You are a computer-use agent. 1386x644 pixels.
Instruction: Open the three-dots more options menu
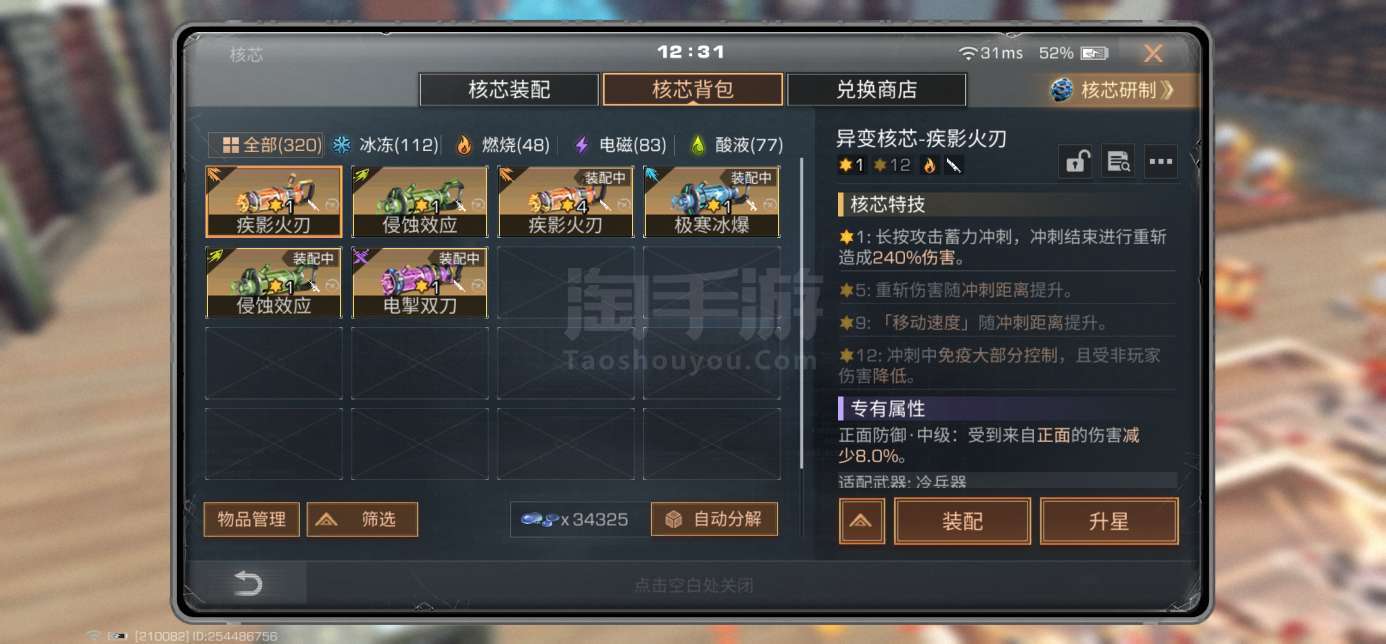click(x=1161, y=162)
